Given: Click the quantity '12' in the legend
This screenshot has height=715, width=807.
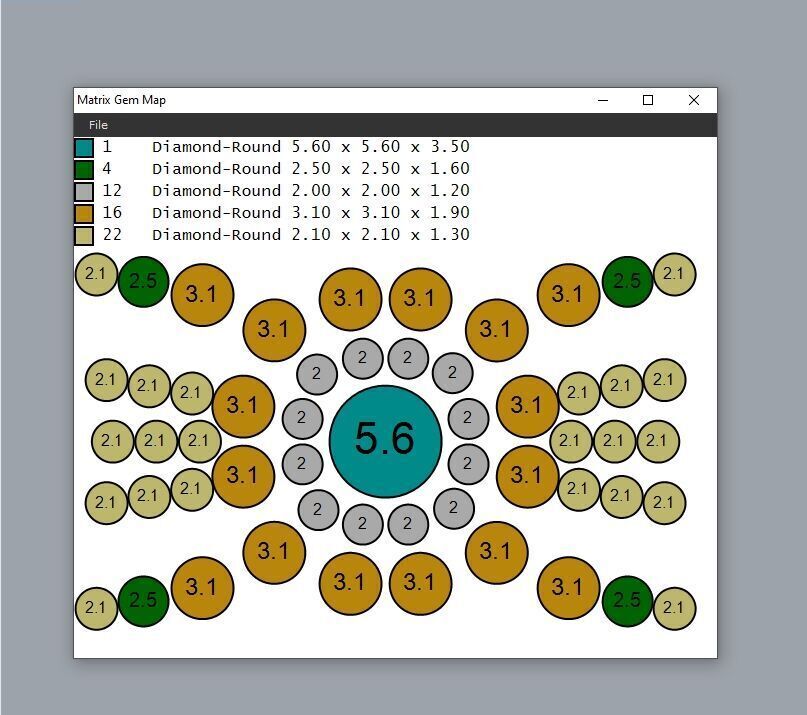Looking at the screenshot, I should click(112, 190).
